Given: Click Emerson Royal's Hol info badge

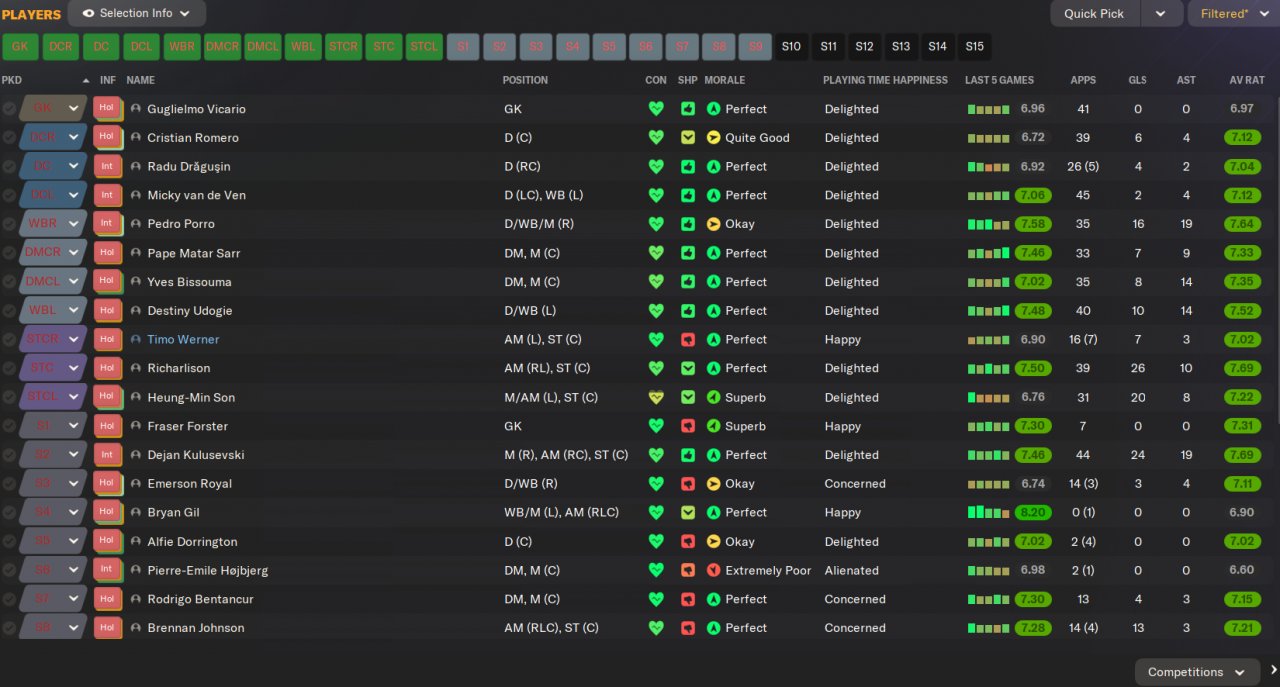Looking at the screenshot, I should pos(107,484).
